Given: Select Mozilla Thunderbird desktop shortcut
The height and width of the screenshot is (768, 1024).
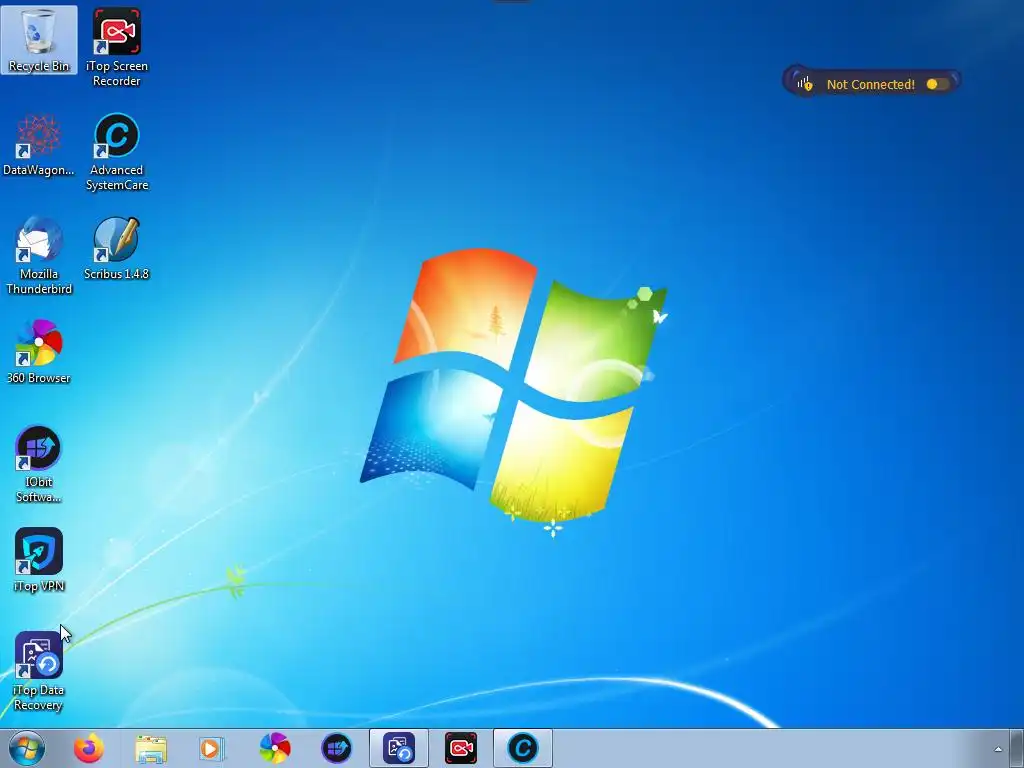Looking at the screenshot, I should pos(39,256).
